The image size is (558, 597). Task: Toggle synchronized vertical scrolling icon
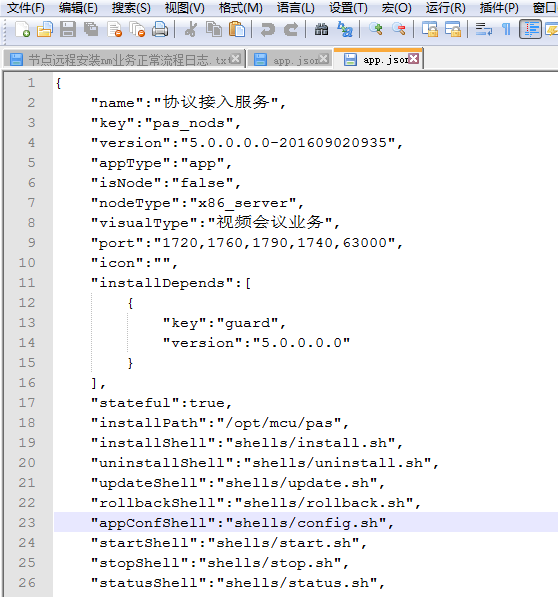[x=430, y=29]
